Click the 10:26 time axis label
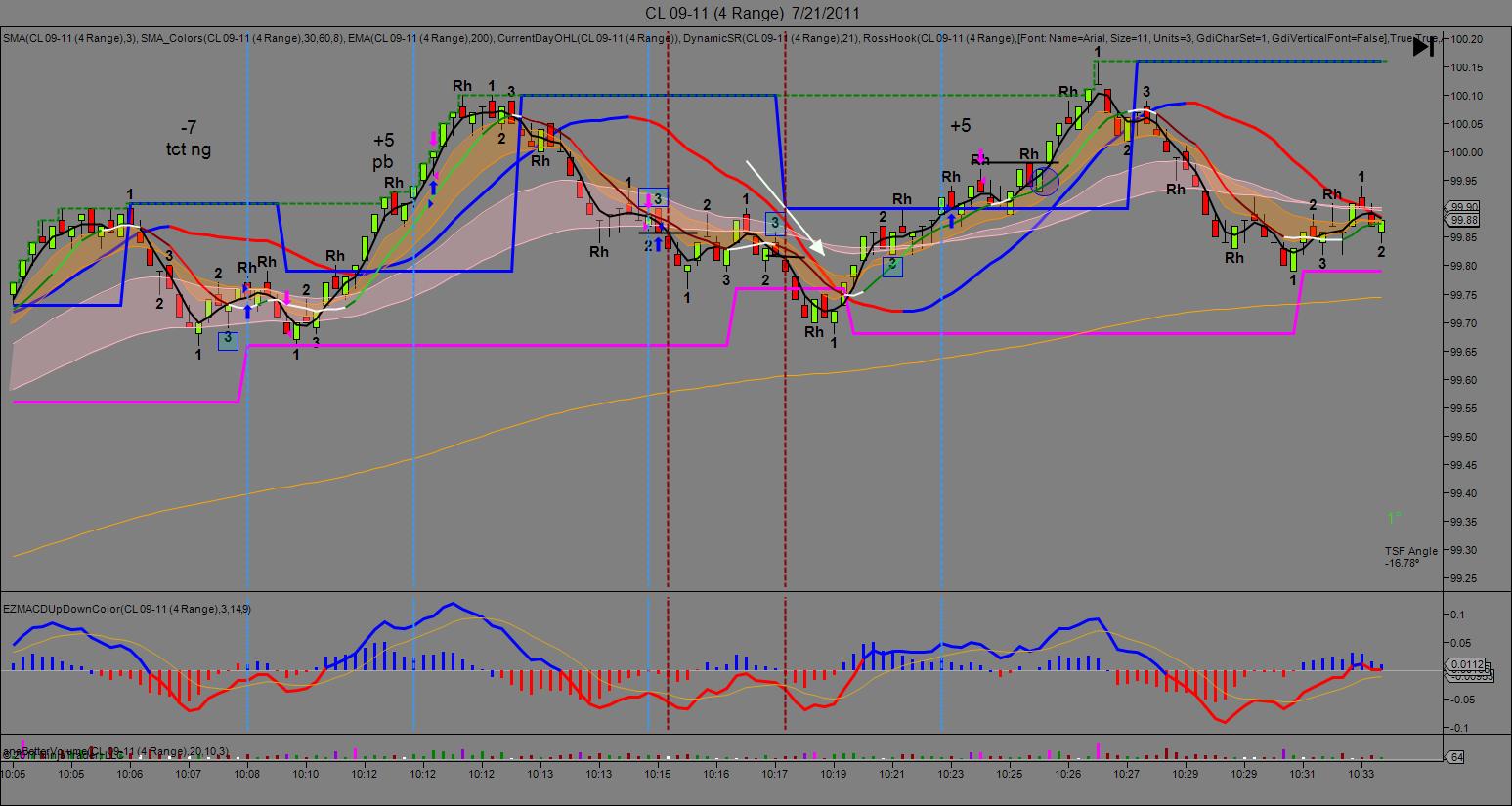 1068,774
